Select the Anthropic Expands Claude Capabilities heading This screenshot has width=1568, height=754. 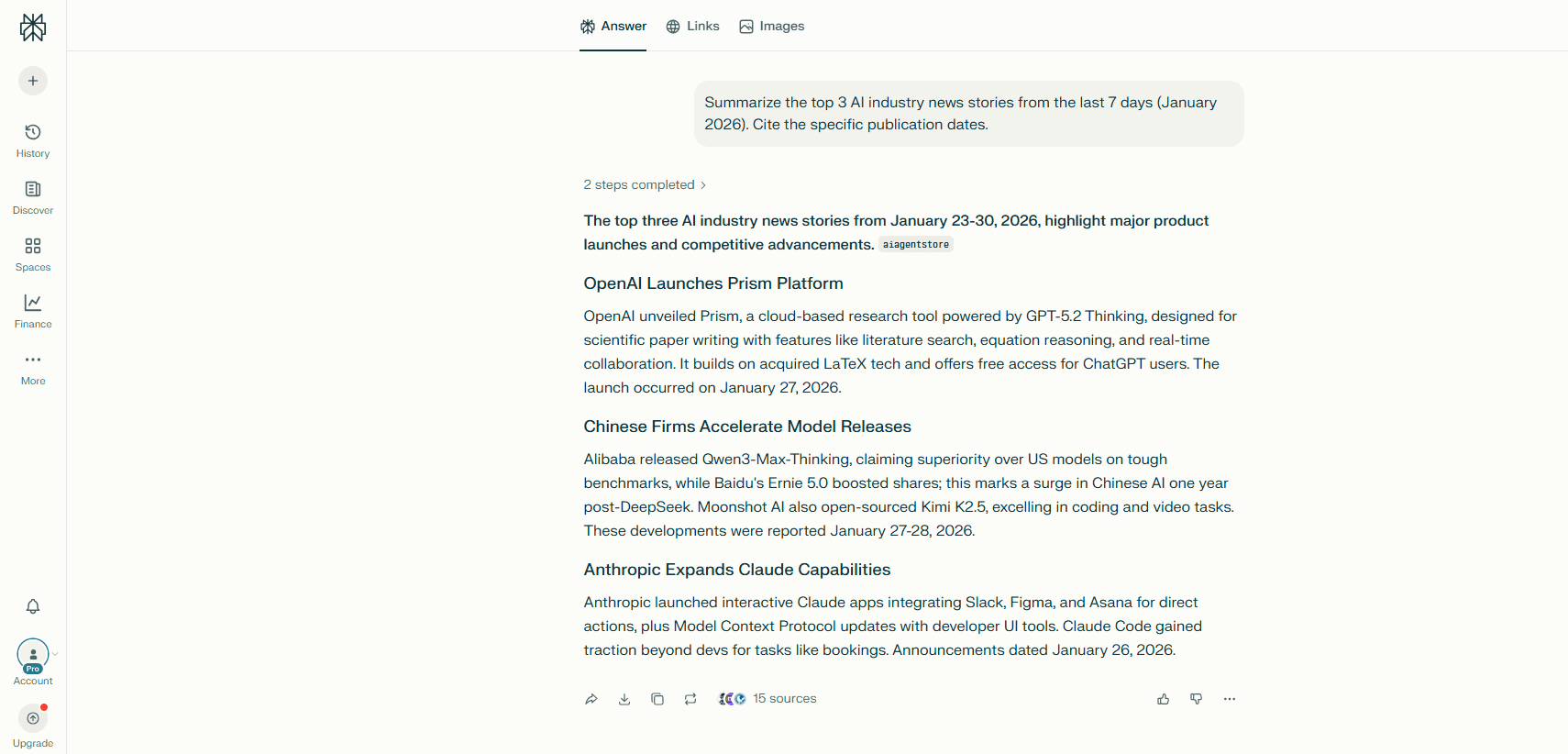pyautogui.click(x=737, y=570)
